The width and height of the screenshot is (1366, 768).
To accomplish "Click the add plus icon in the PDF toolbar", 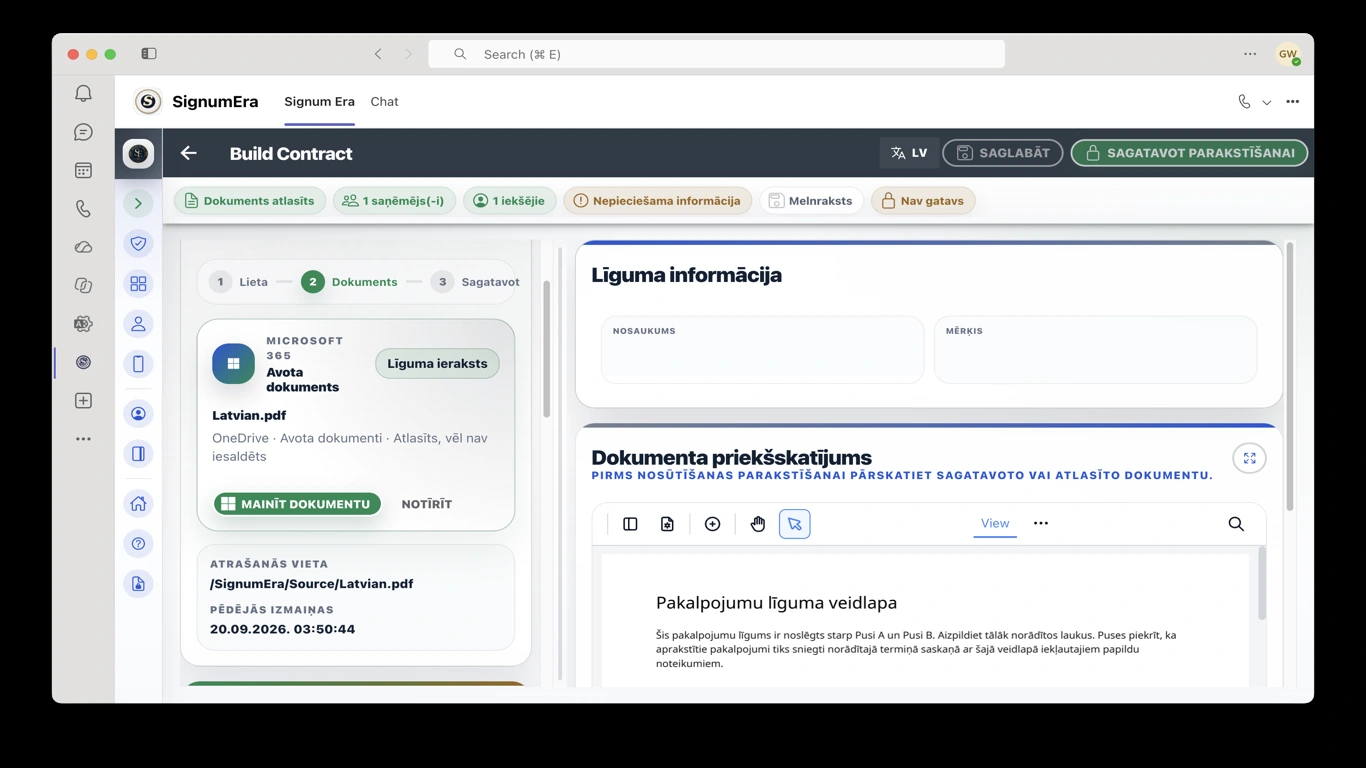I will pyautogui.click(x=712, y=524).
